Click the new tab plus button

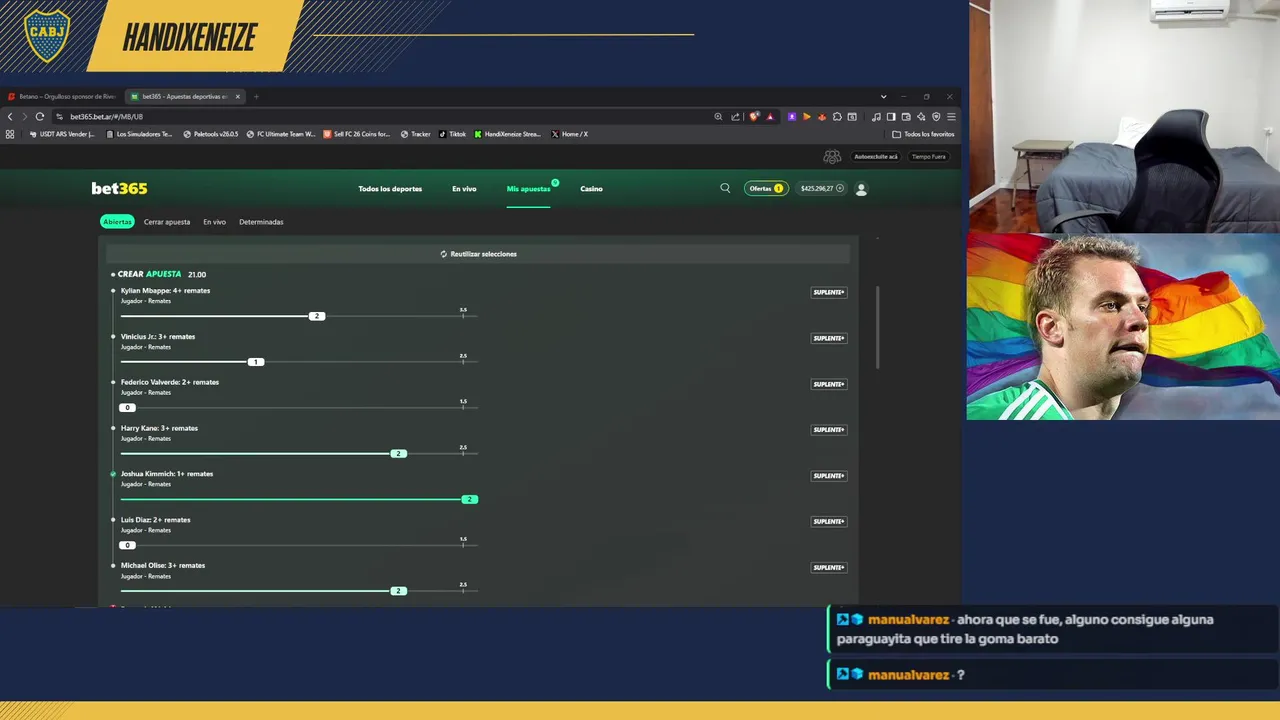(x=256, y=97)
